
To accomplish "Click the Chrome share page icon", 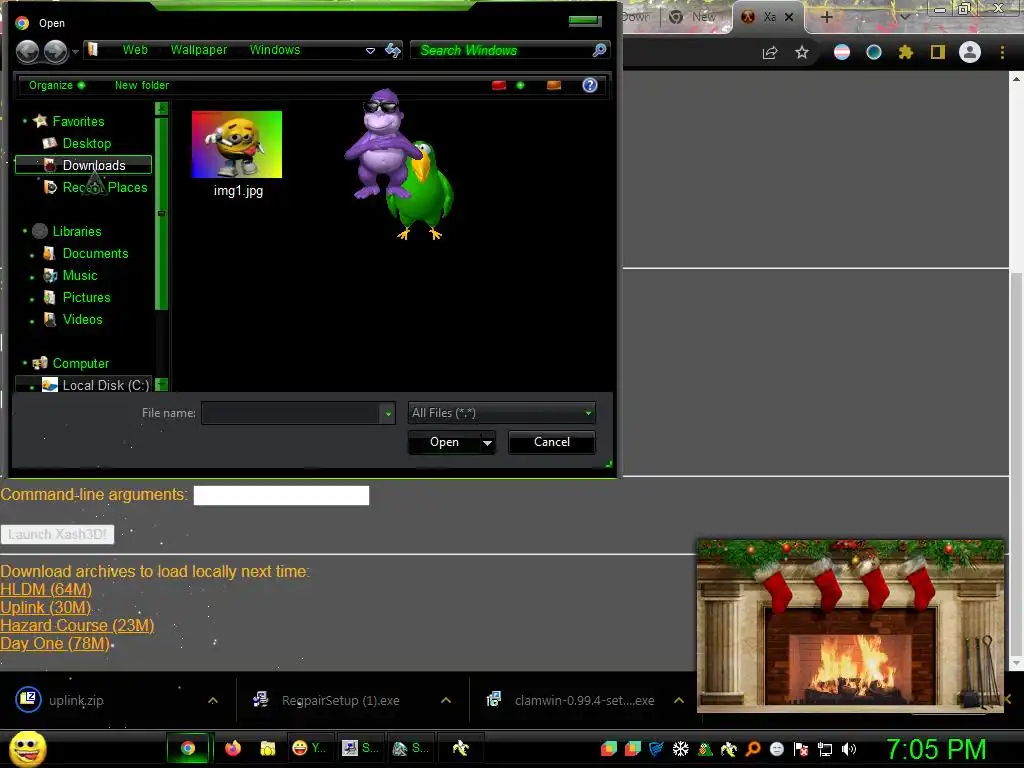I will 770,52.
